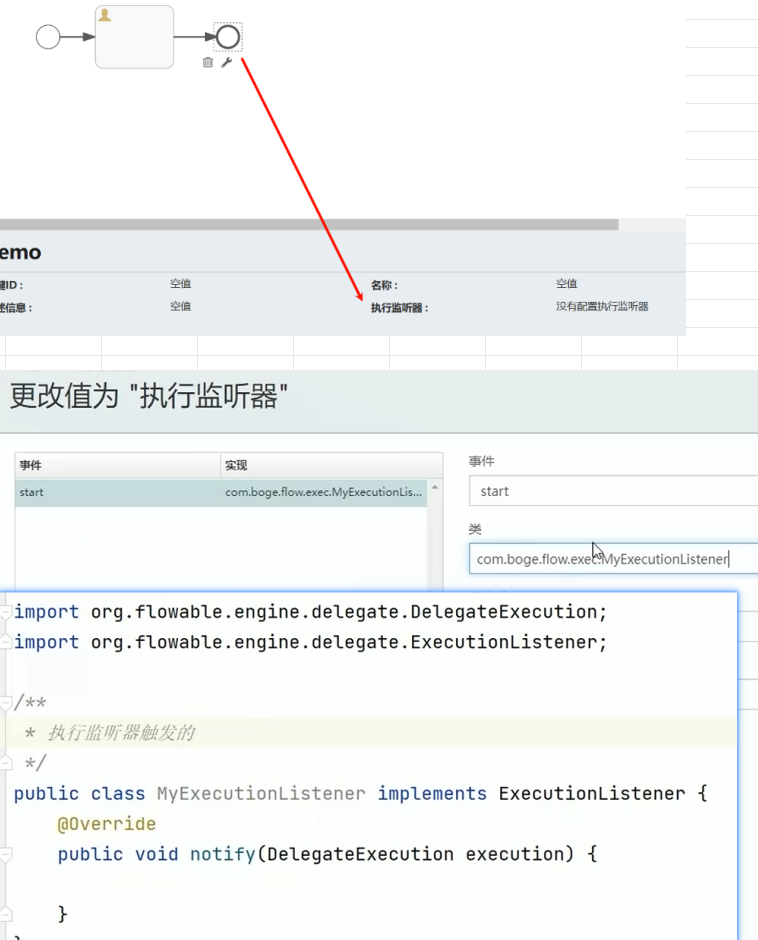Viewport: 758px width, 940px height.
Task: Click ExecutionListener in the second import line
Action: (x=504, y=642)
